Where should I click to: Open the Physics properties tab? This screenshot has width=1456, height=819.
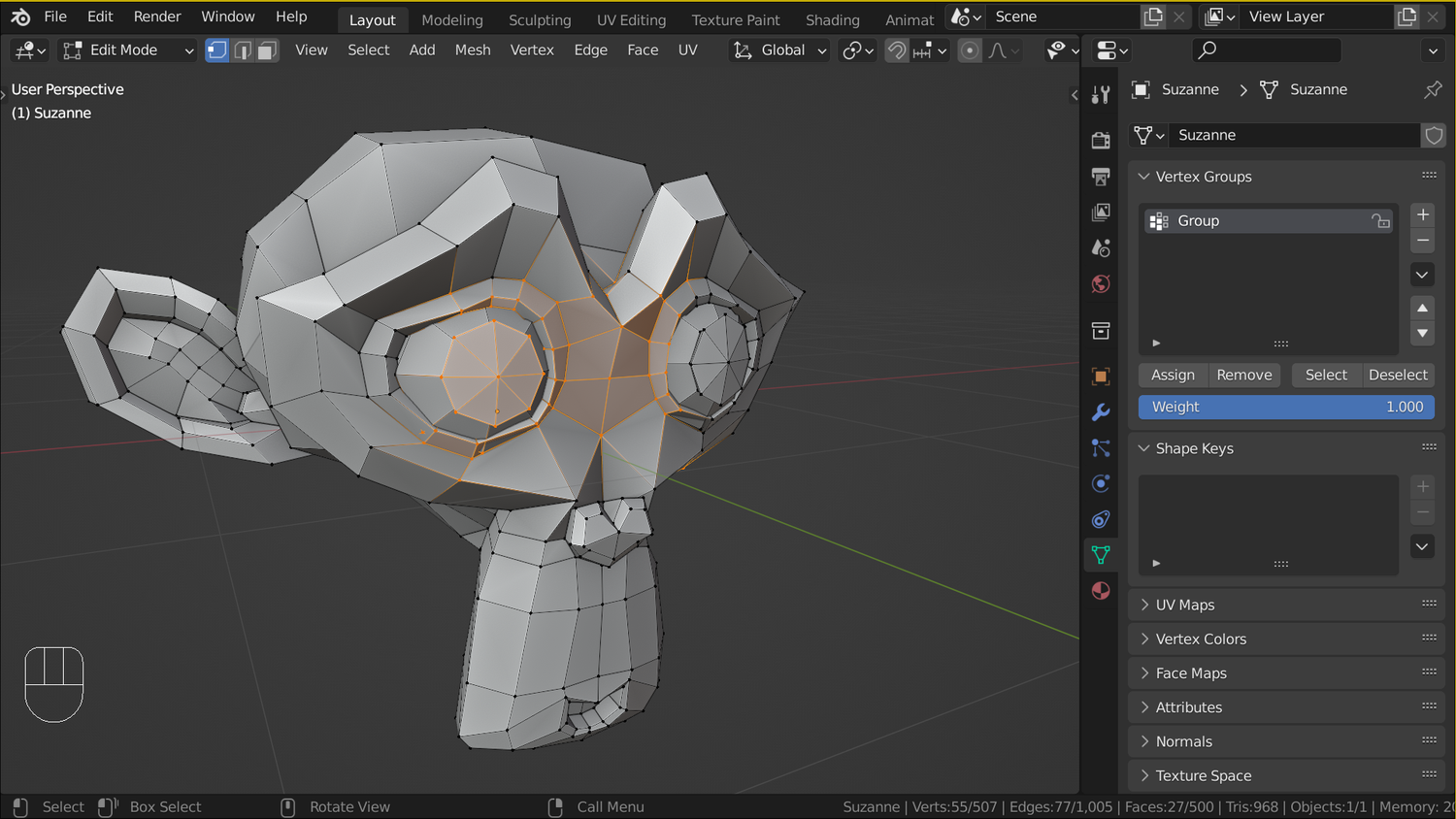tap(1101, 483)
